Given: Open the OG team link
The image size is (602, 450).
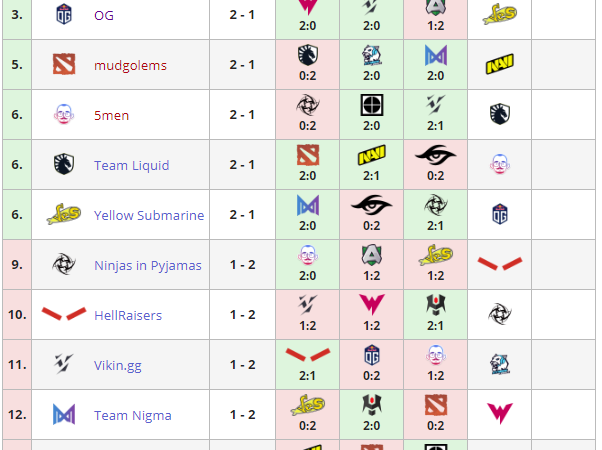Looking at the screenshot, I should [x=104, y=15].
